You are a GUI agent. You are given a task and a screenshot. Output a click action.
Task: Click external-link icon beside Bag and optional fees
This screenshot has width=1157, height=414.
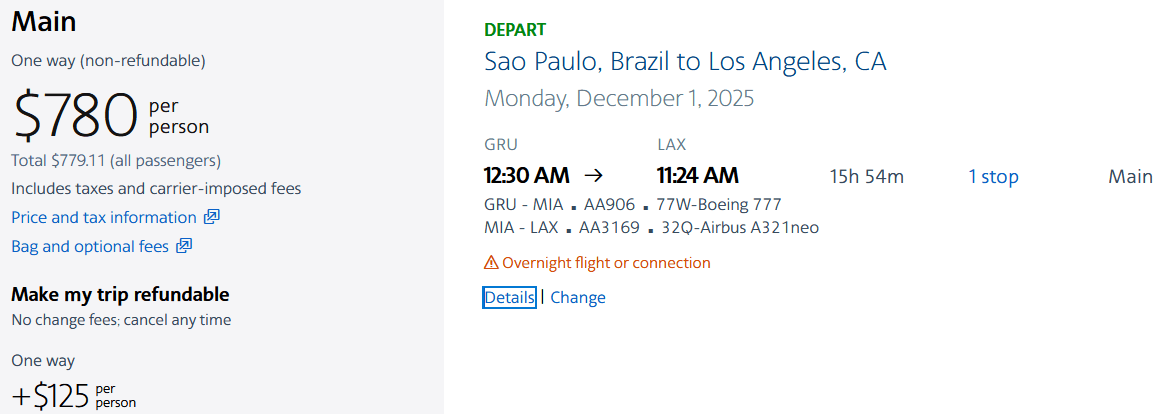pos(184,246)
